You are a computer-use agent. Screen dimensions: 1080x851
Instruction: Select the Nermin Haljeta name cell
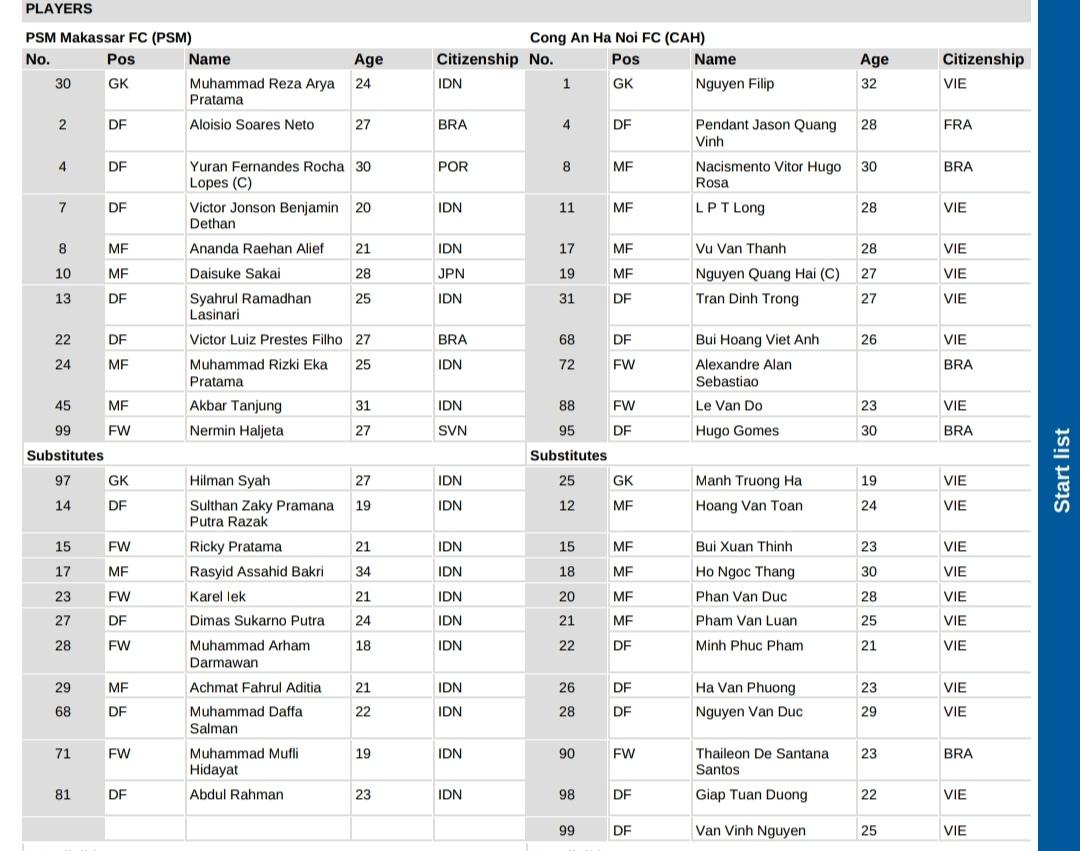pos(237,431)
